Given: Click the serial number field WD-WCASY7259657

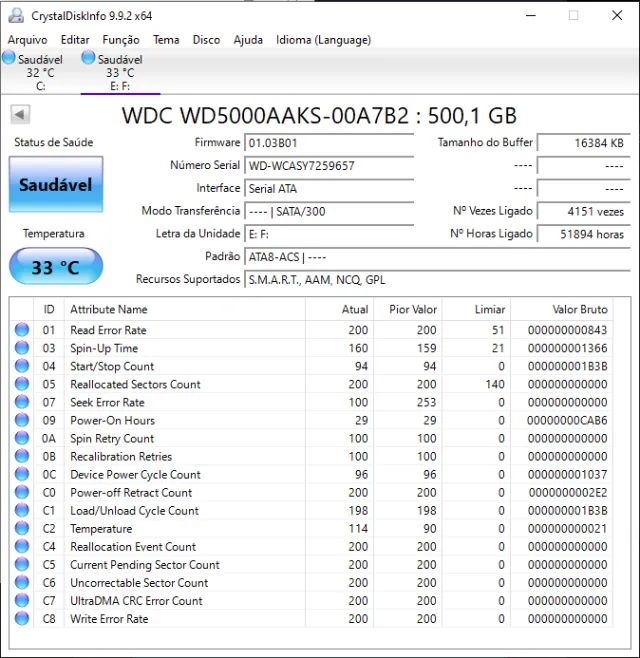Looking at the screenshot, I should click(329, 165).
